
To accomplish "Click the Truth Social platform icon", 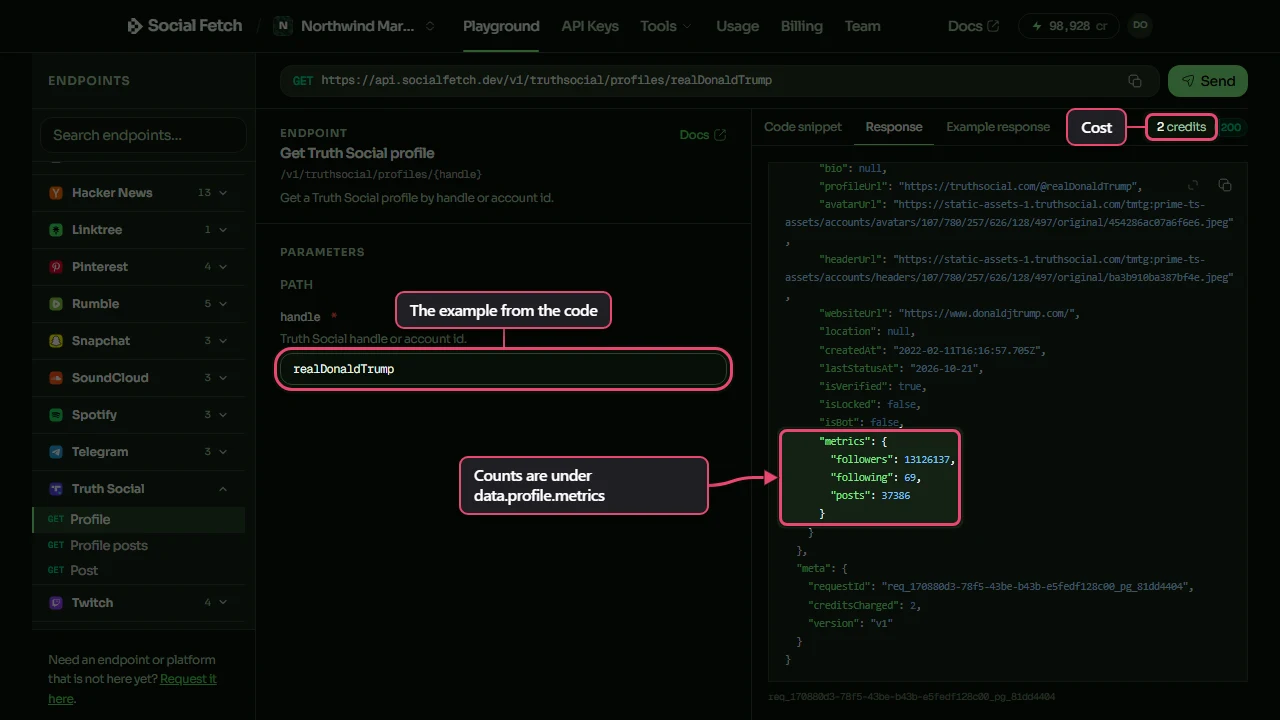I will [x=56, y=489].
